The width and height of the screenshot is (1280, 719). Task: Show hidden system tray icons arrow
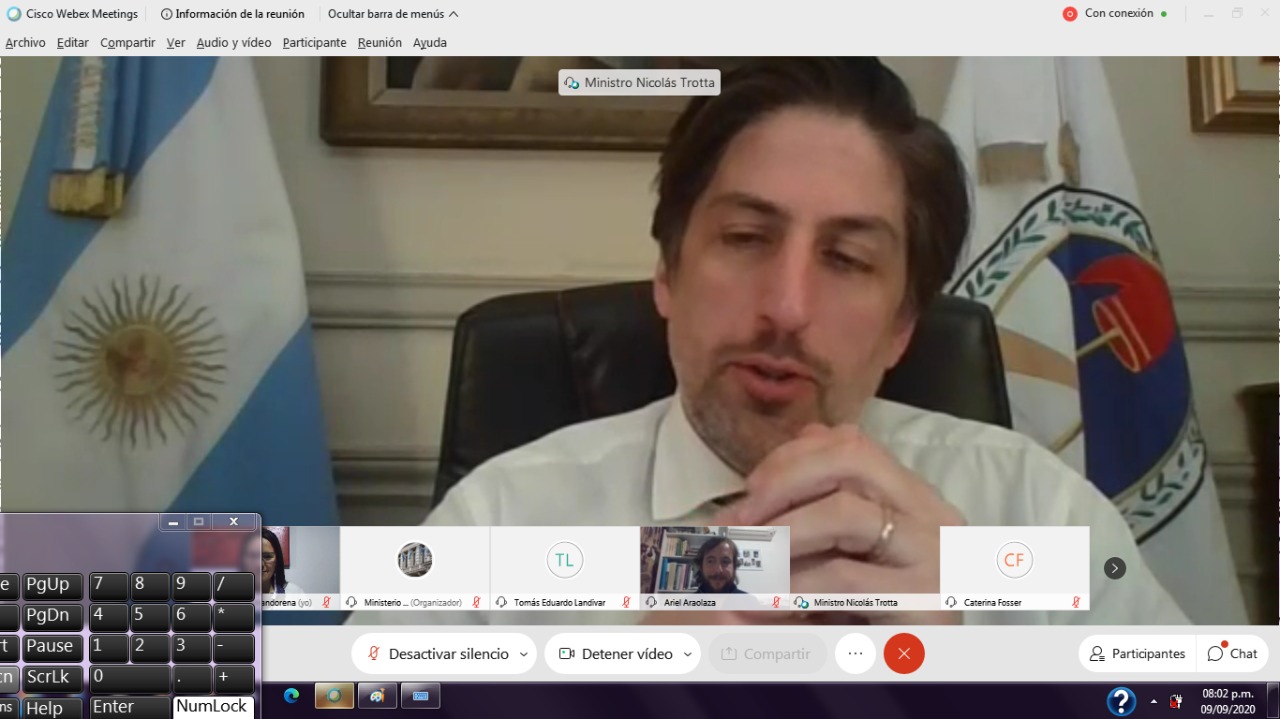pyautogui.click(x=1154, y=701)
